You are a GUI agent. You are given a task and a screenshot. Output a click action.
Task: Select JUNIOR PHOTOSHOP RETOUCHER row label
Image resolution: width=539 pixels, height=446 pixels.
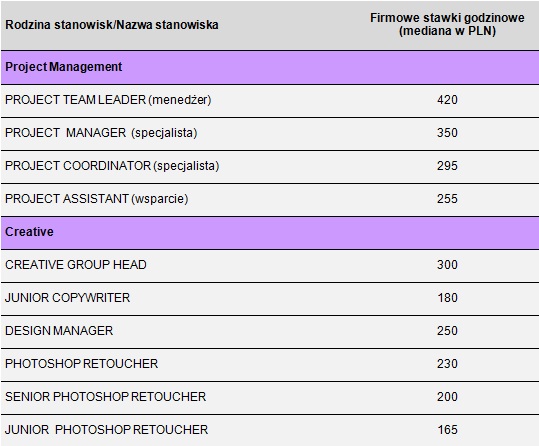(106, 430)
